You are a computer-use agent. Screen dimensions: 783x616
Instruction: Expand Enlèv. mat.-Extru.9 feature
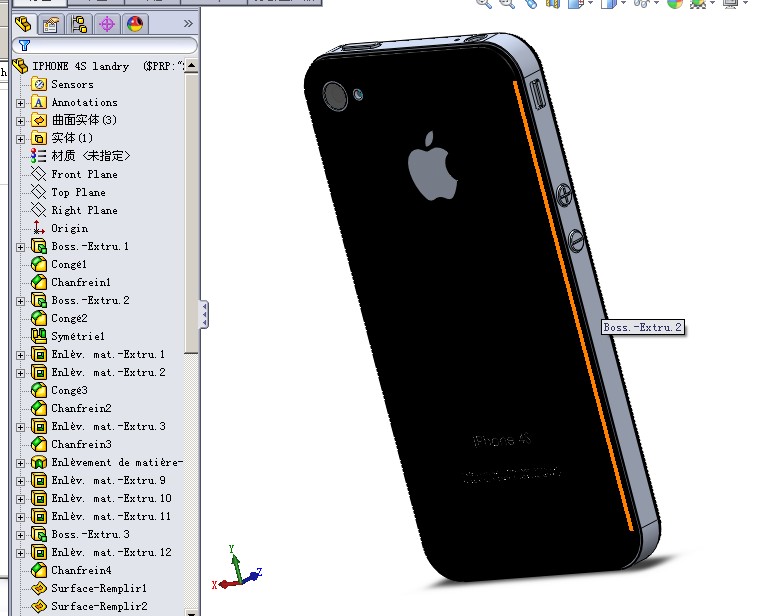[20, 481]
